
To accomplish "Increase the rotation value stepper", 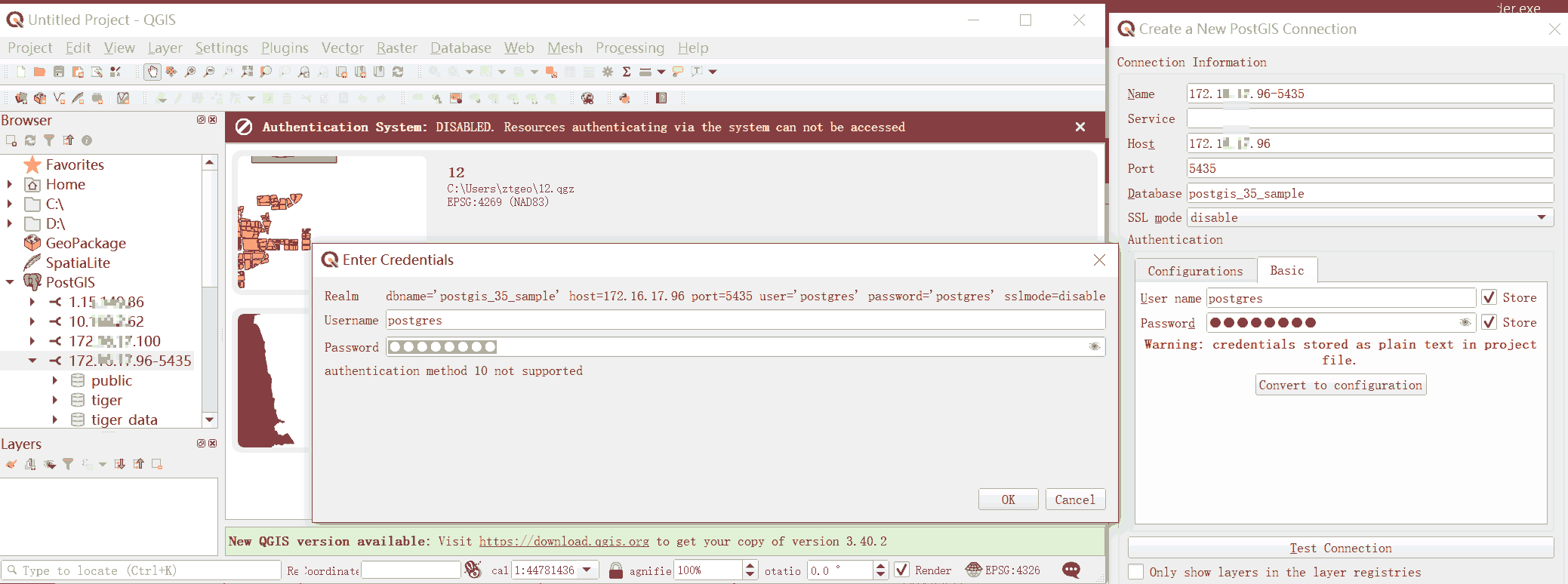I will 880,565.
